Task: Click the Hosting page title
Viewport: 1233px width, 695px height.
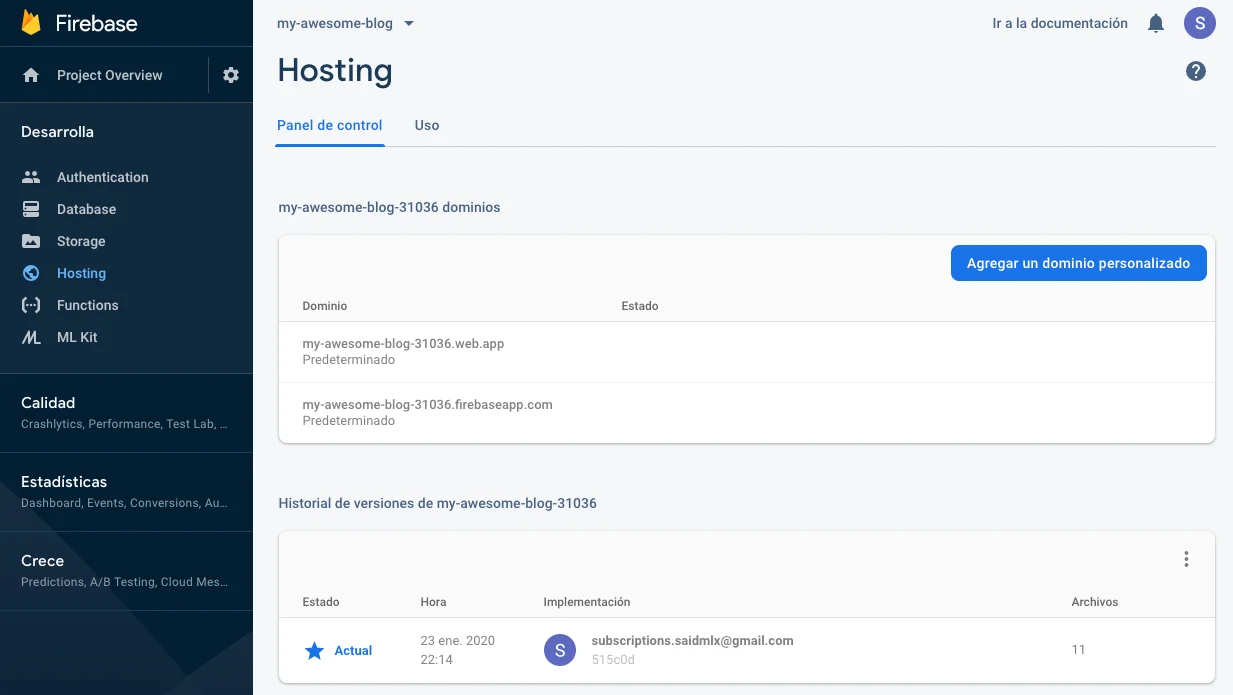Action: click(x=335, y=71)
